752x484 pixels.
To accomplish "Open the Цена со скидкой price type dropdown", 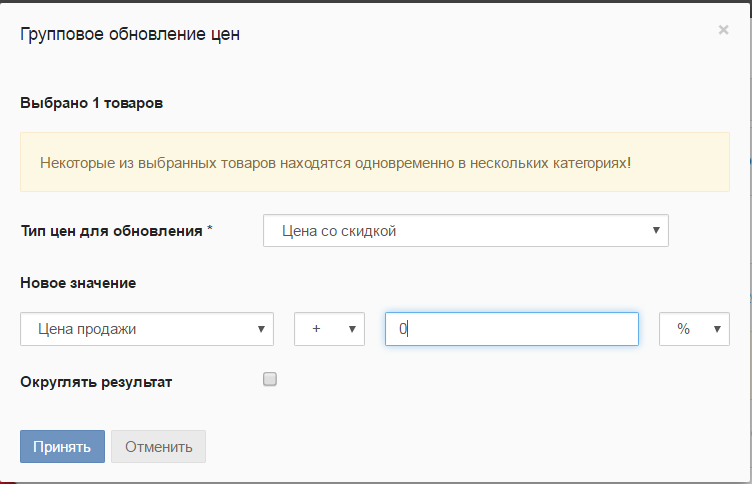I will pos(466,231).
